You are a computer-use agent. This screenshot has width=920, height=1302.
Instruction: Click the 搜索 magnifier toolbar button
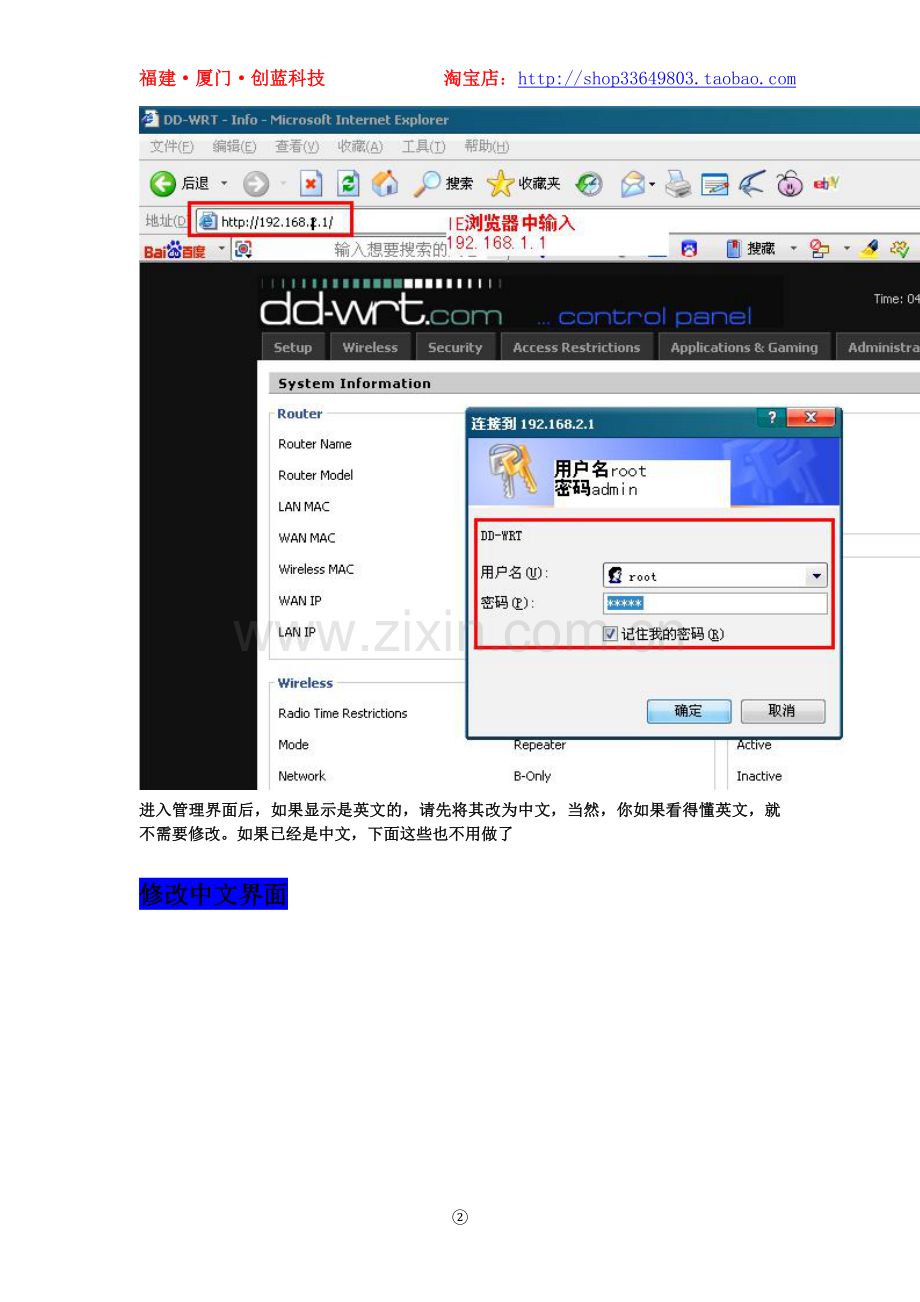coord(444,183)
